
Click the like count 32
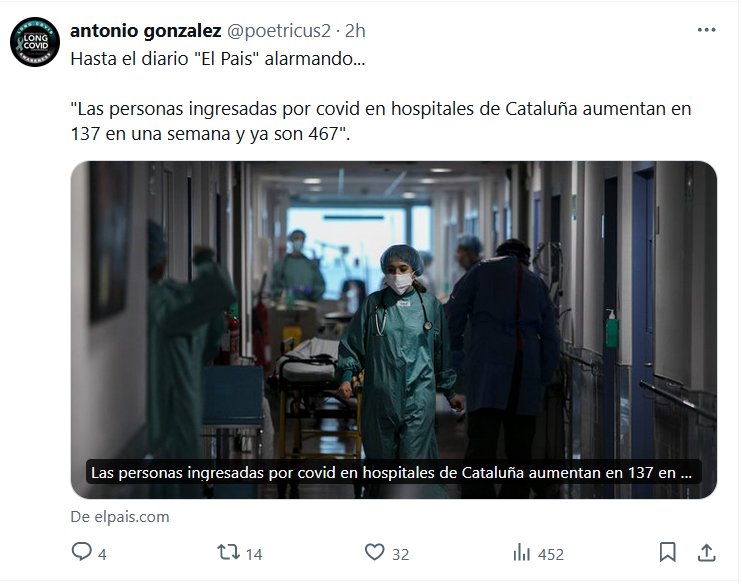pos(400,554)
